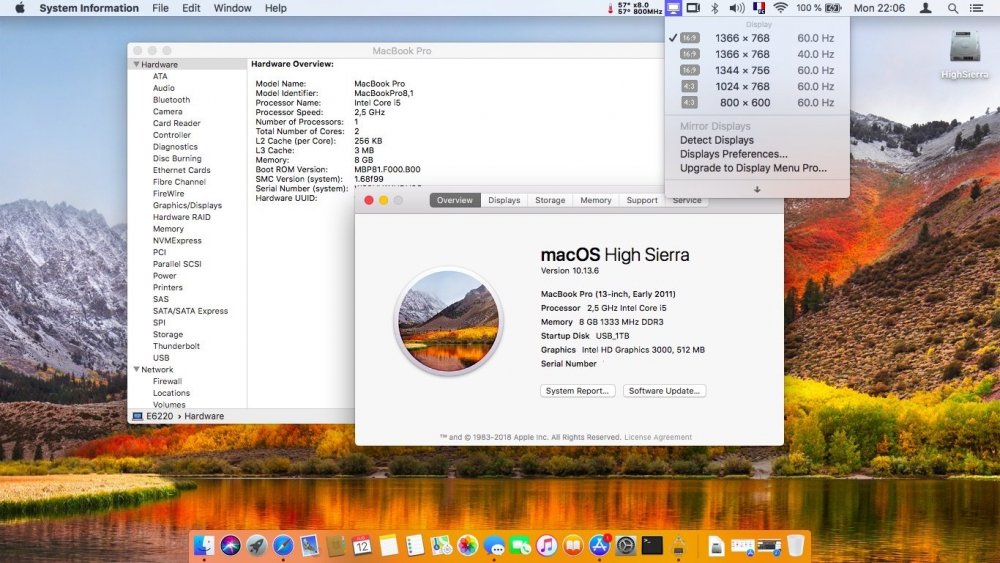Click the Software Update… button
The height and width of the screenshot is (563, 1000).
664,391
